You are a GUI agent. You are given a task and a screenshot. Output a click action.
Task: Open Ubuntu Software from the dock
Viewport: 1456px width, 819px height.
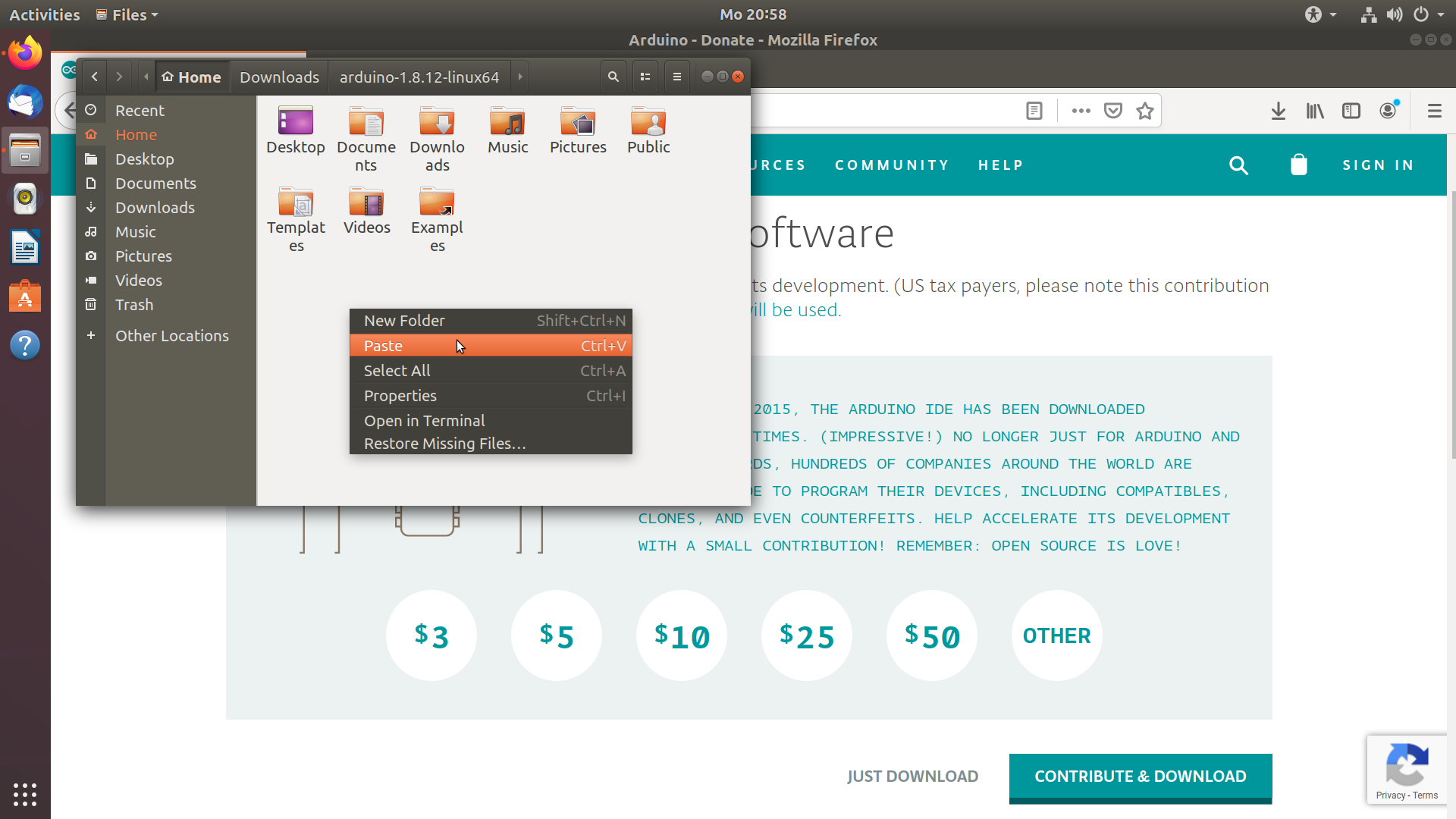click(x=25, y=296)
